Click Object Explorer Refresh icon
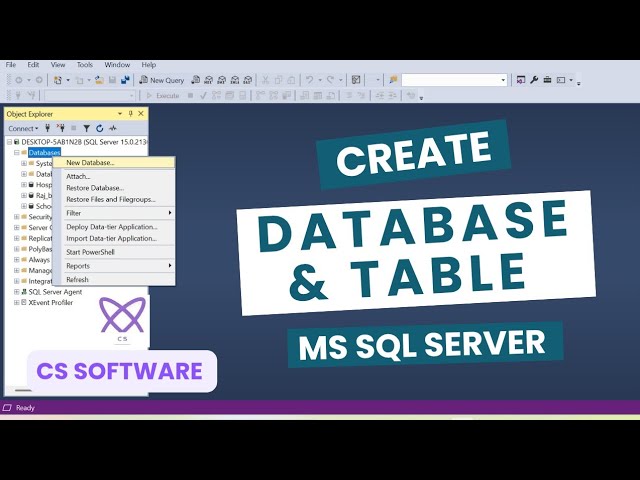Viewport: 640px width, 480px height. 100,128
